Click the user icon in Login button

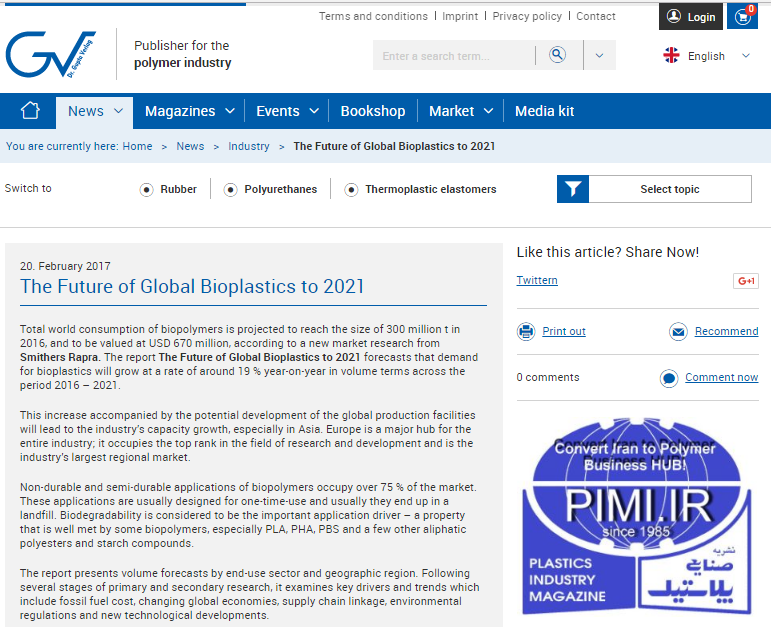pos(674,16)
